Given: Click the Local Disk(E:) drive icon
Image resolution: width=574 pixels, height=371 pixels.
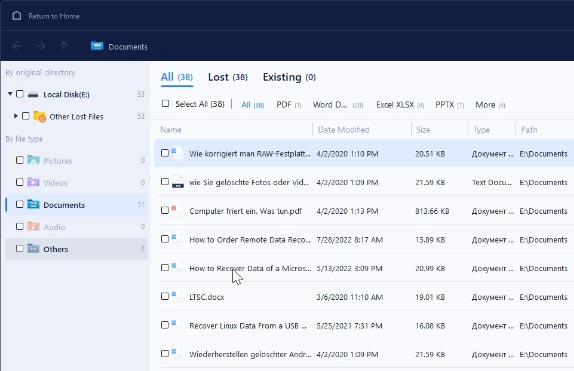Looking at the screenshot, I should coord(33,94).
